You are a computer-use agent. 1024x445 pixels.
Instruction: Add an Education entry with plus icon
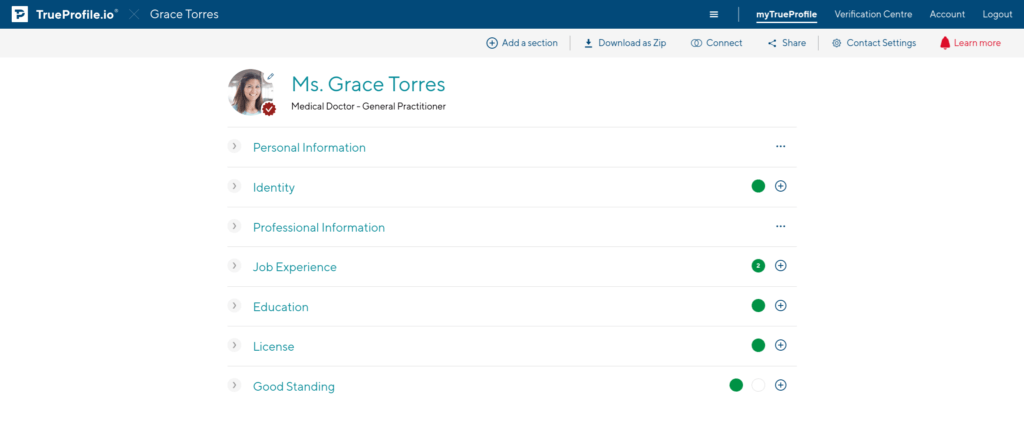[x=780, y=306]
